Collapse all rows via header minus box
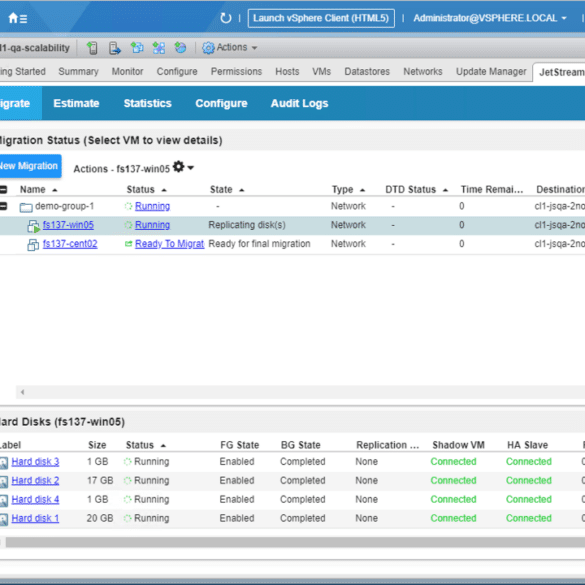This screenshot has height=585, width=585. 3,190
